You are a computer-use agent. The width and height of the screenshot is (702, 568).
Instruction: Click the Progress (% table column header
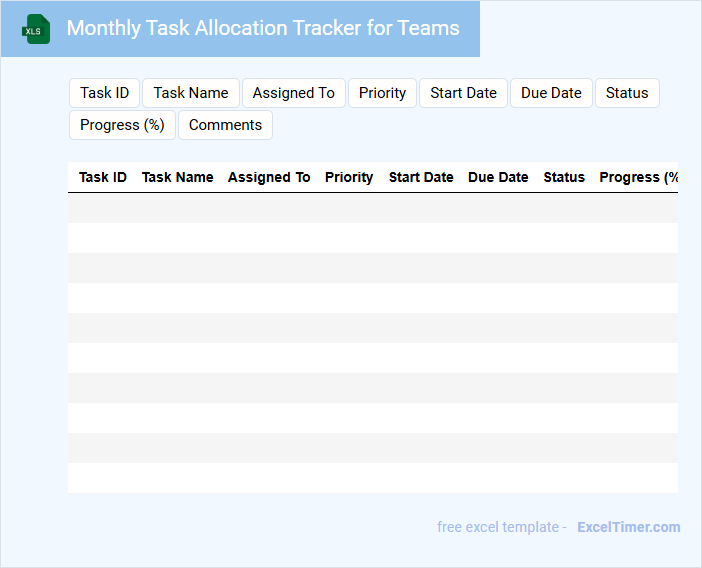tap(638, 177)
